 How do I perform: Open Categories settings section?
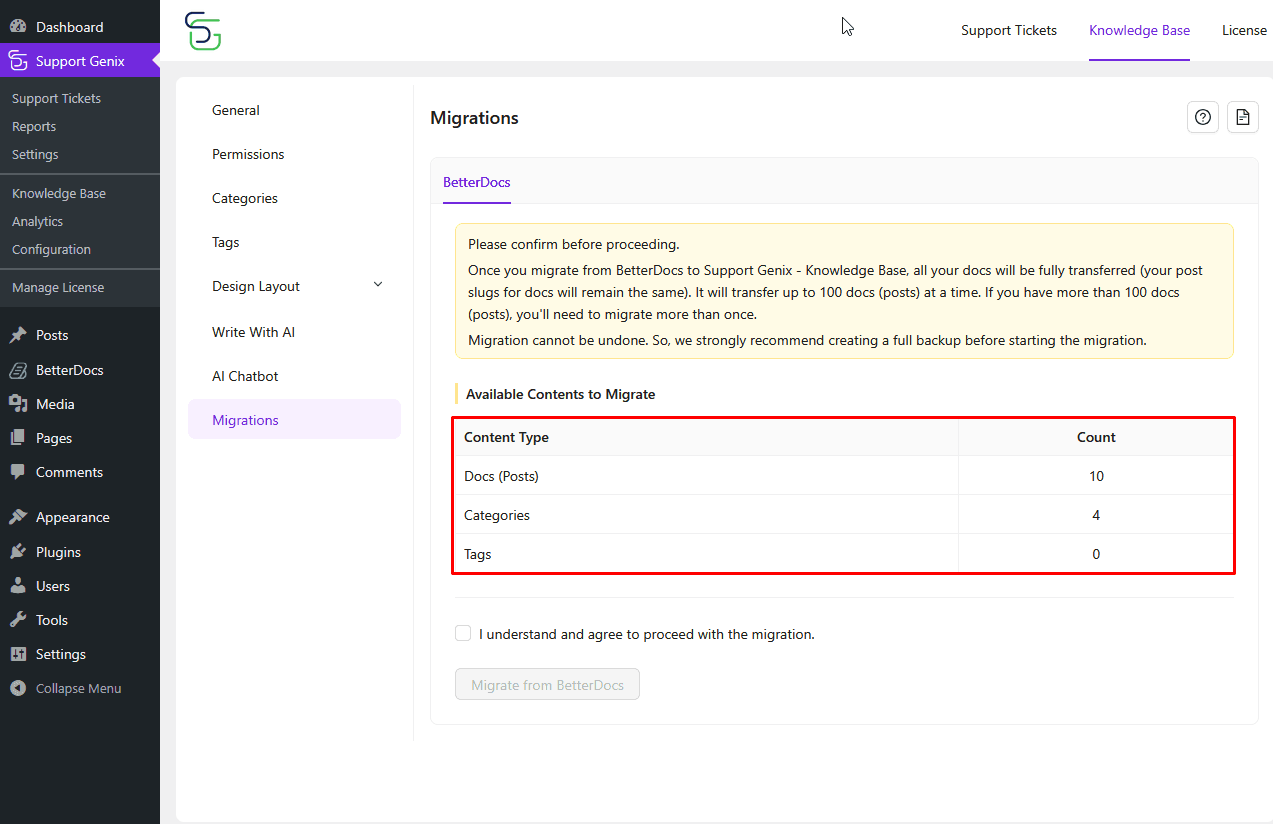coord(294,198)
